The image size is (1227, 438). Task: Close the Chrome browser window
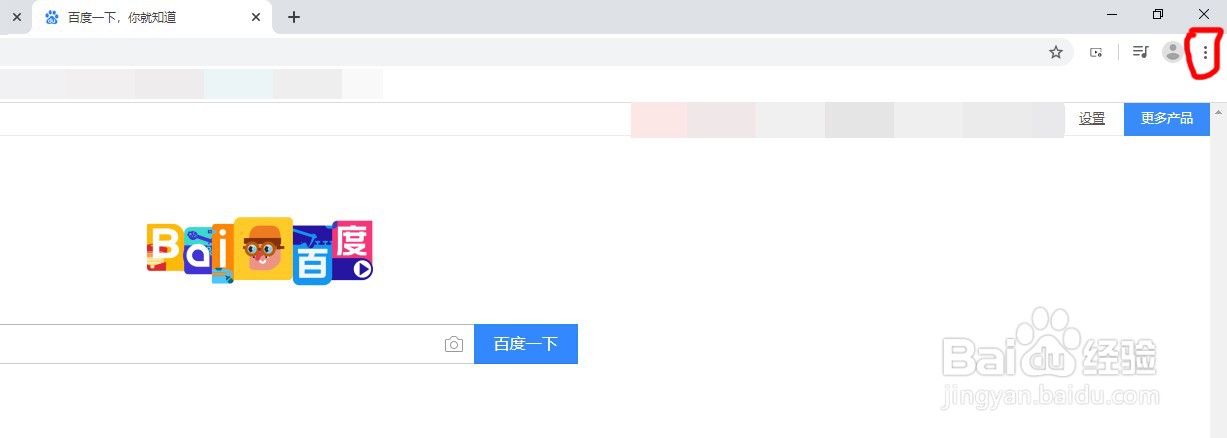[1203, 14]
